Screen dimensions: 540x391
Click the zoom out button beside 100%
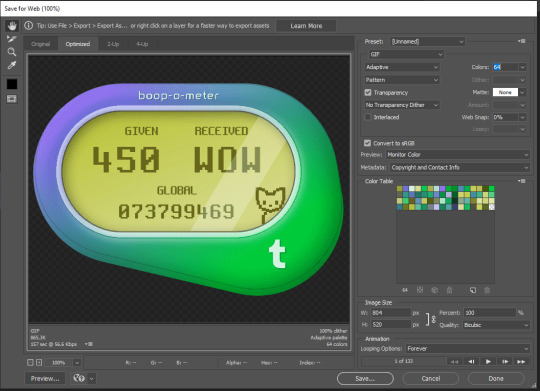coord(30,362)
